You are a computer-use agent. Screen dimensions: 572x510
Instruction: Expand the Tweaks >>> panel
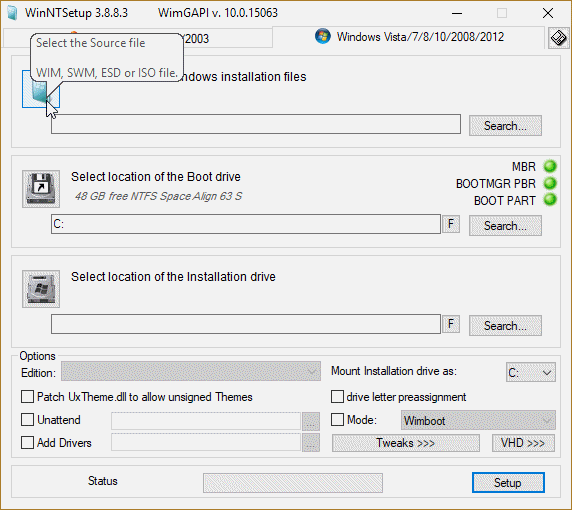coord(405,443)
